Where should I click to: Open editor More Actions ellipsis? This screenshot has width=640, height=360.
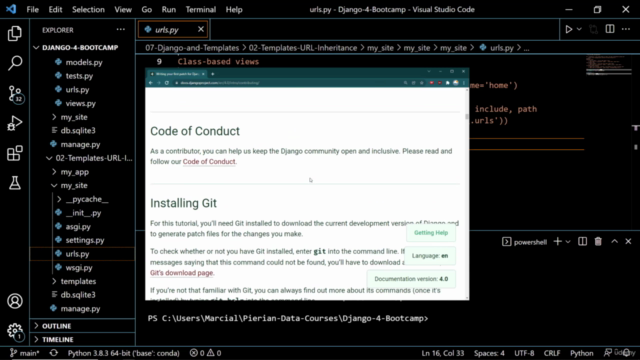(626, 29)
